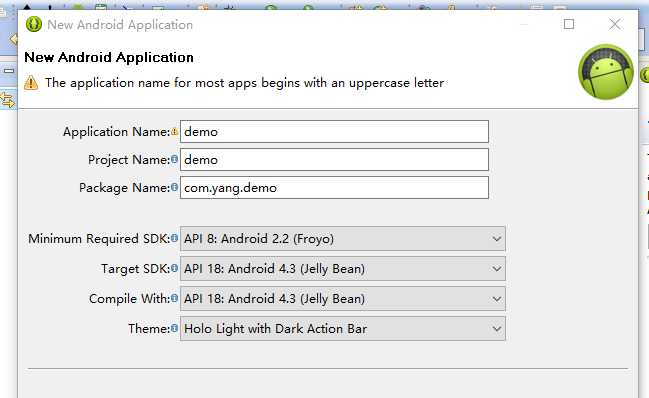The height and width of the screenshot is (398, 649).
Task: Click the Target SDK label text
Action: tap(136, 269)
